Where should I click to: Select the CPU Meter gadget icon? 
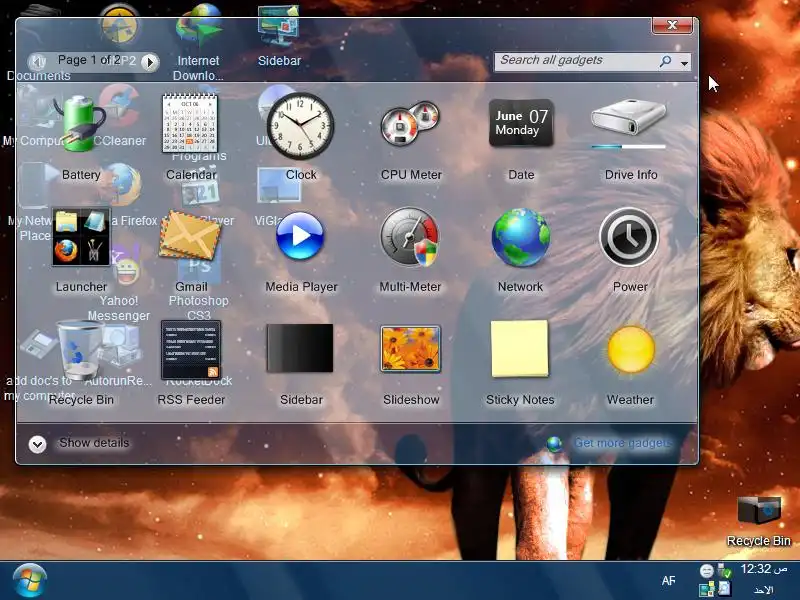(x=411, y=123)
